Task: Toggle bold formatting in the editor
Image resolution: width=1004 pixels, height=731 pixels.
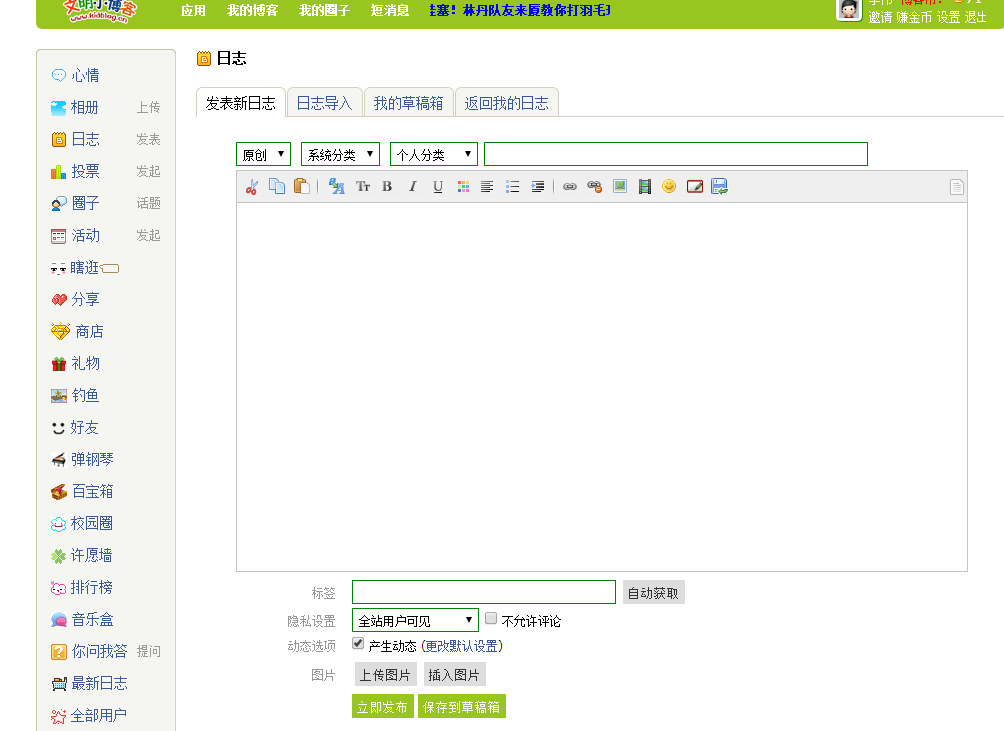Action: 386,186
